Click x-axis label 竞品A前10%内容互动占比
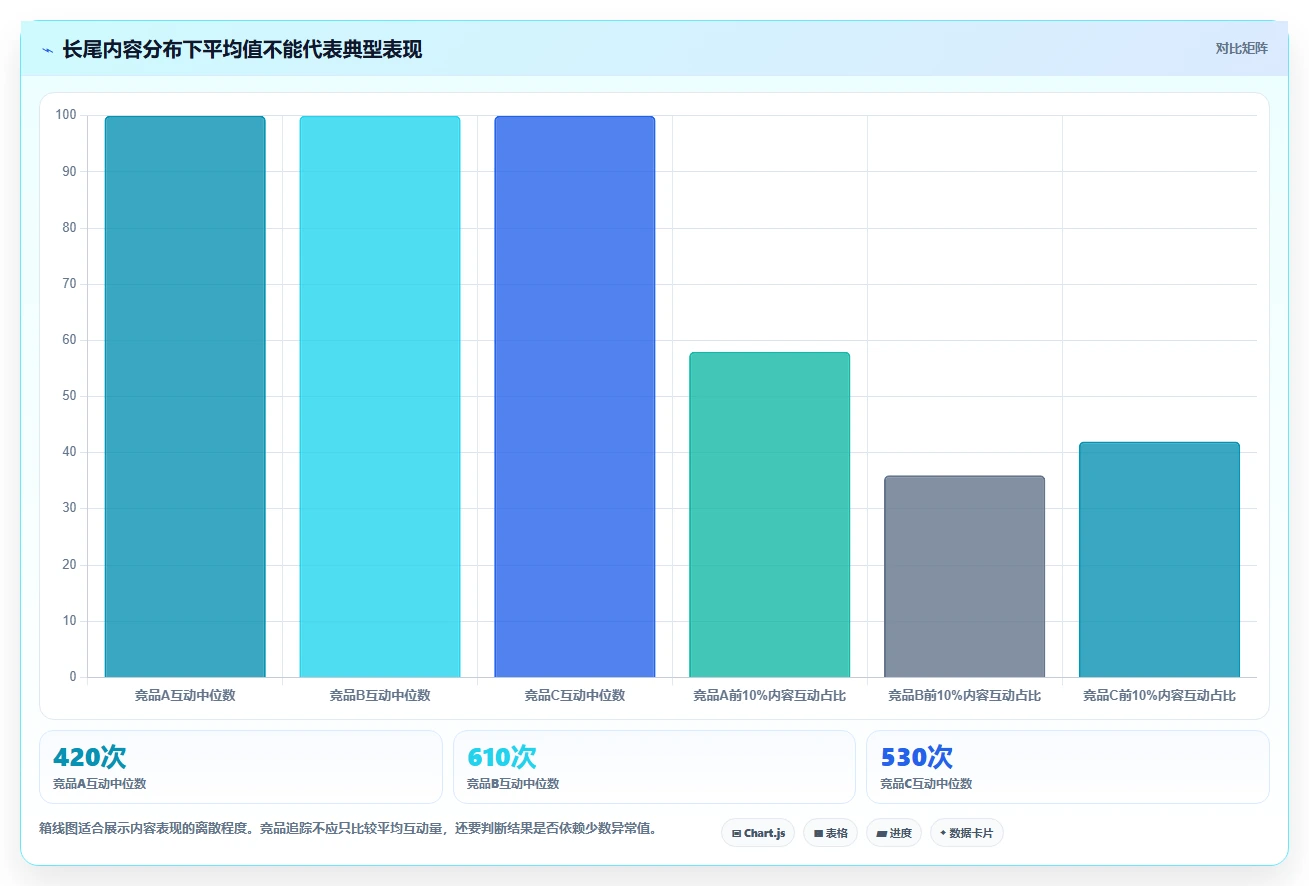Viewport: 1309px width, 886px height. pos(770,695)
